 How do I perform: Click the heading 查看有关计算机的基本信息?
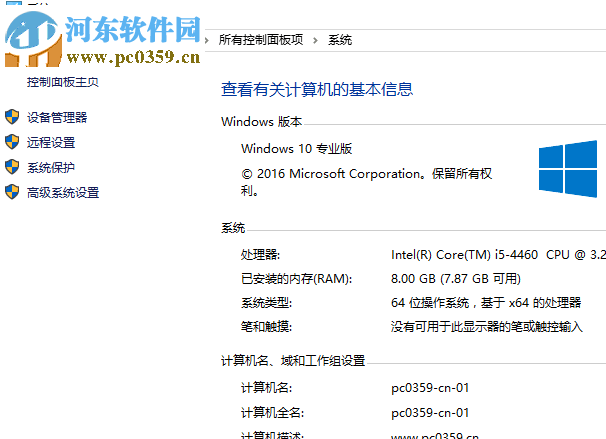[x=317, y=89]
